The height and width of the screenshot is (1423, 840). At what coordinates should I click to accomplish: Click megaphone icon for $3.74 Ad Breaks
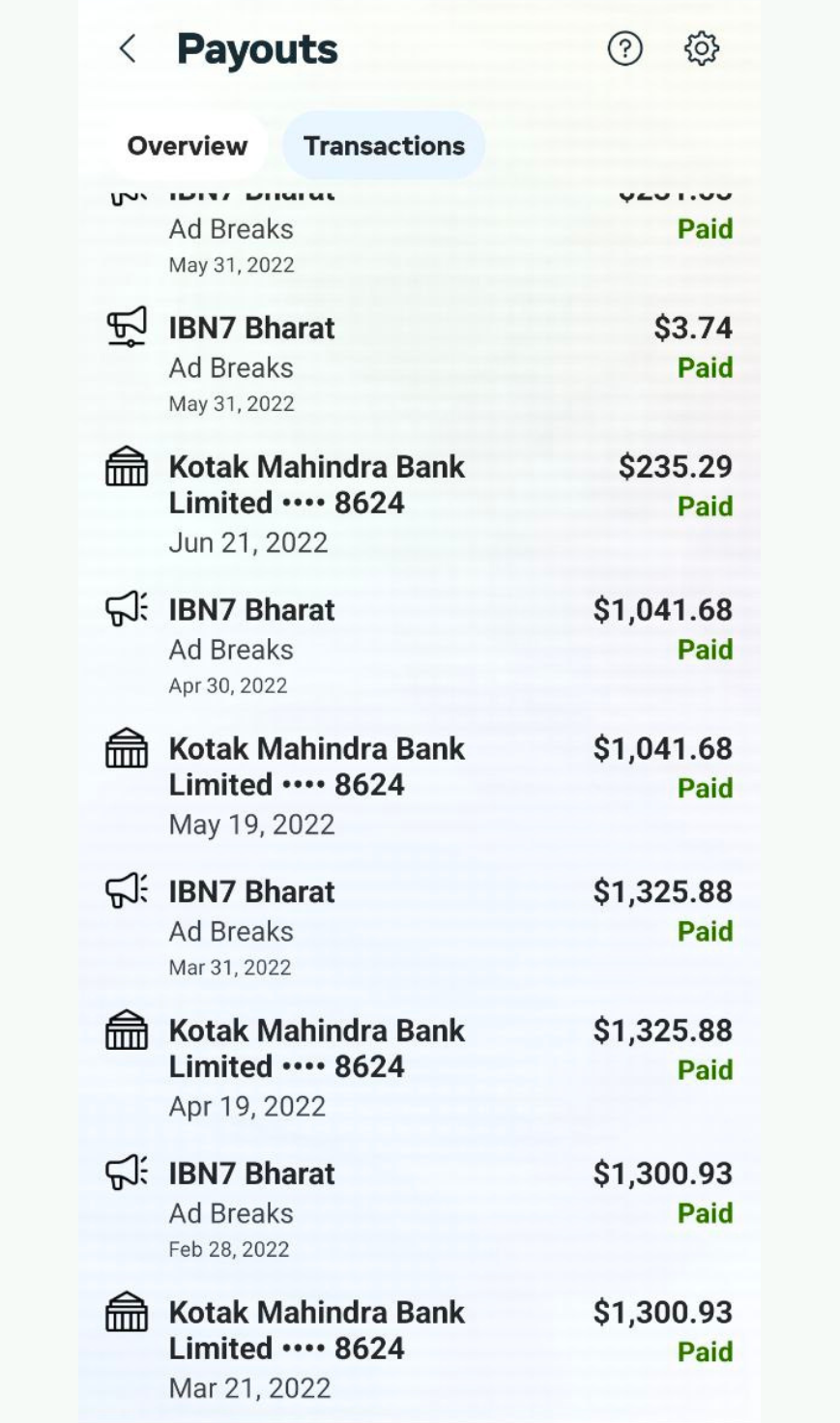click(x=127, y=327)
